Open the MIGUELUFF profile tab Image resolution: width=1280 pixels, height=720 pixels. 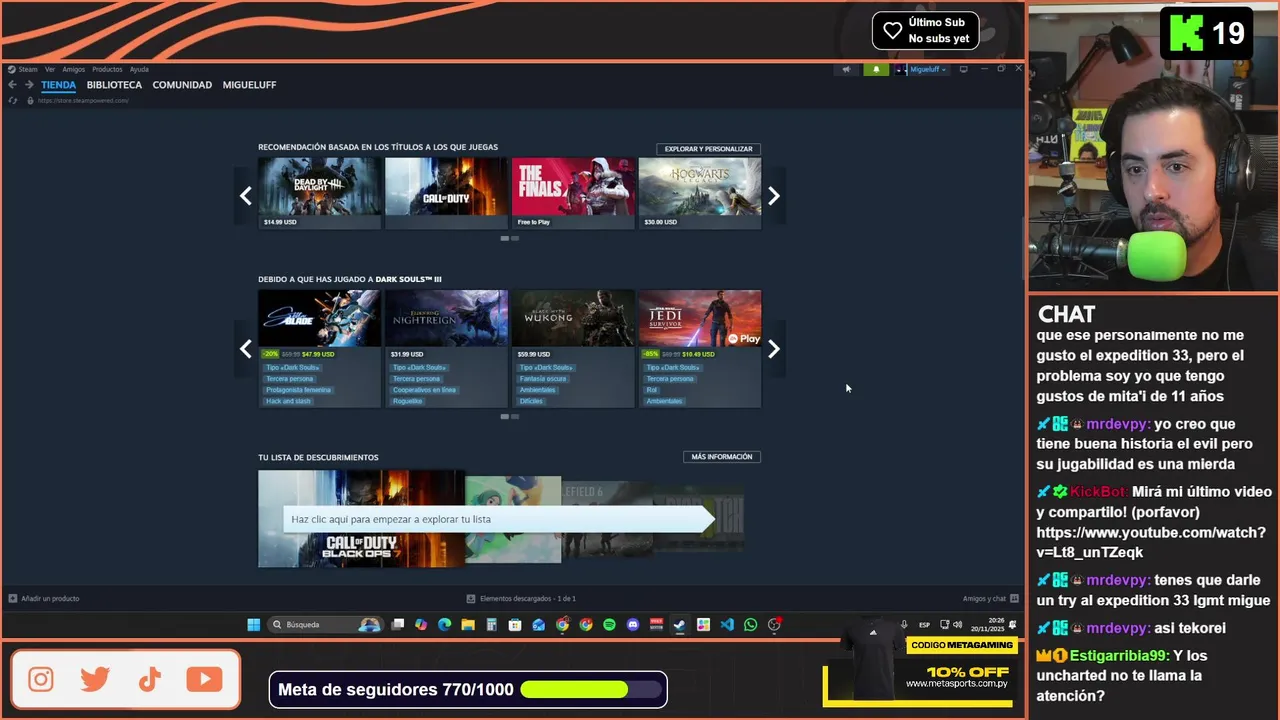coord(250,85)
